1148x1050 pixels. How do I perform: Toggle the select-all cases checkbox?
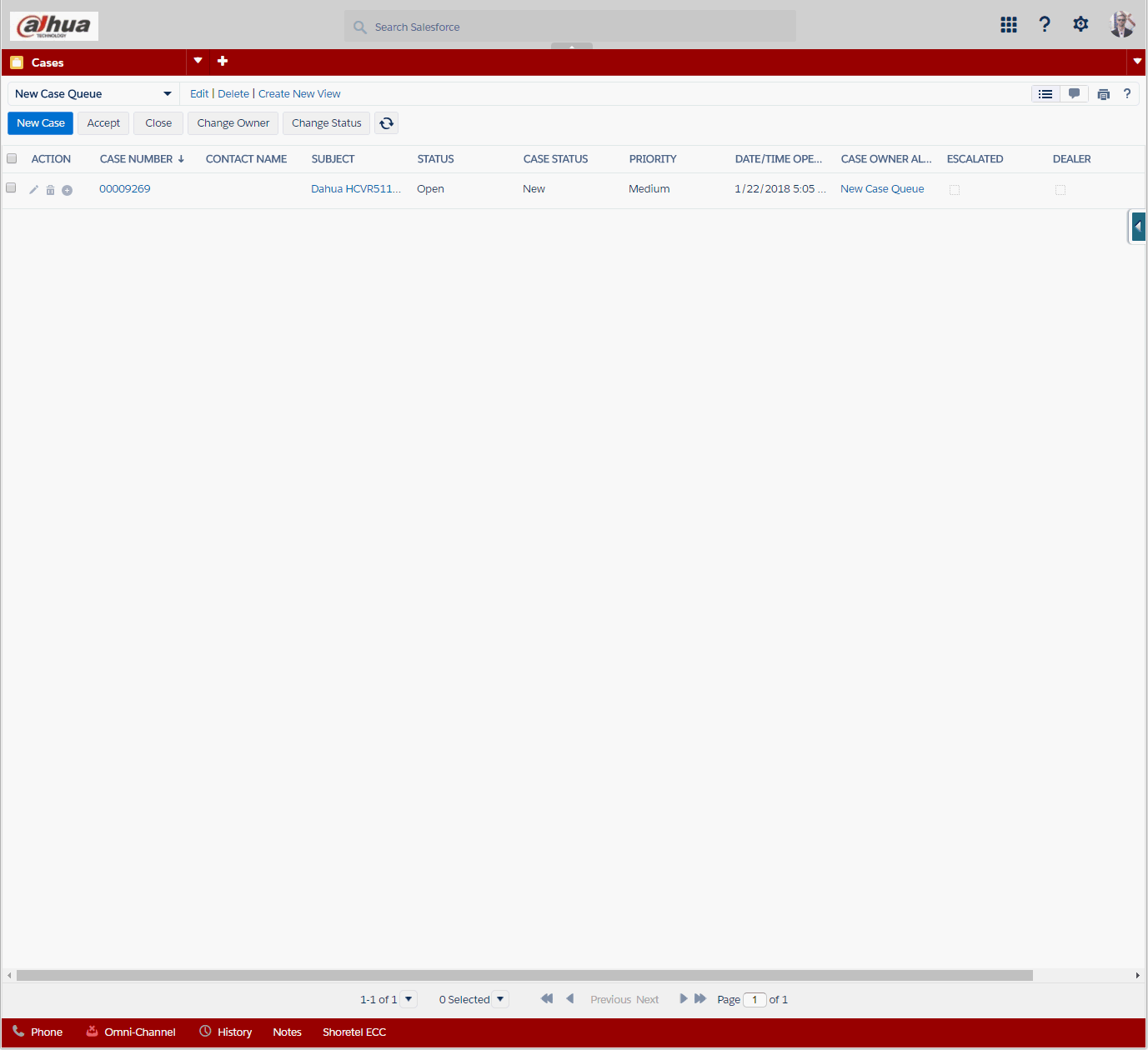click(x=12, y=158)
